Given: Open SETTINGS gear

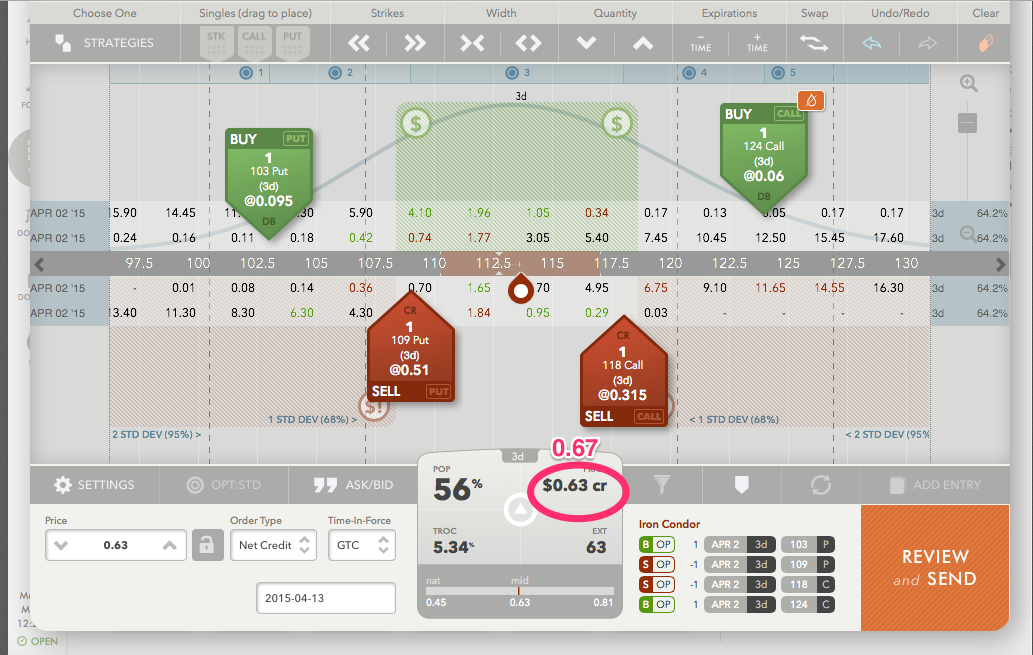Looking at the screenshot, I should [x=94, y=485].
